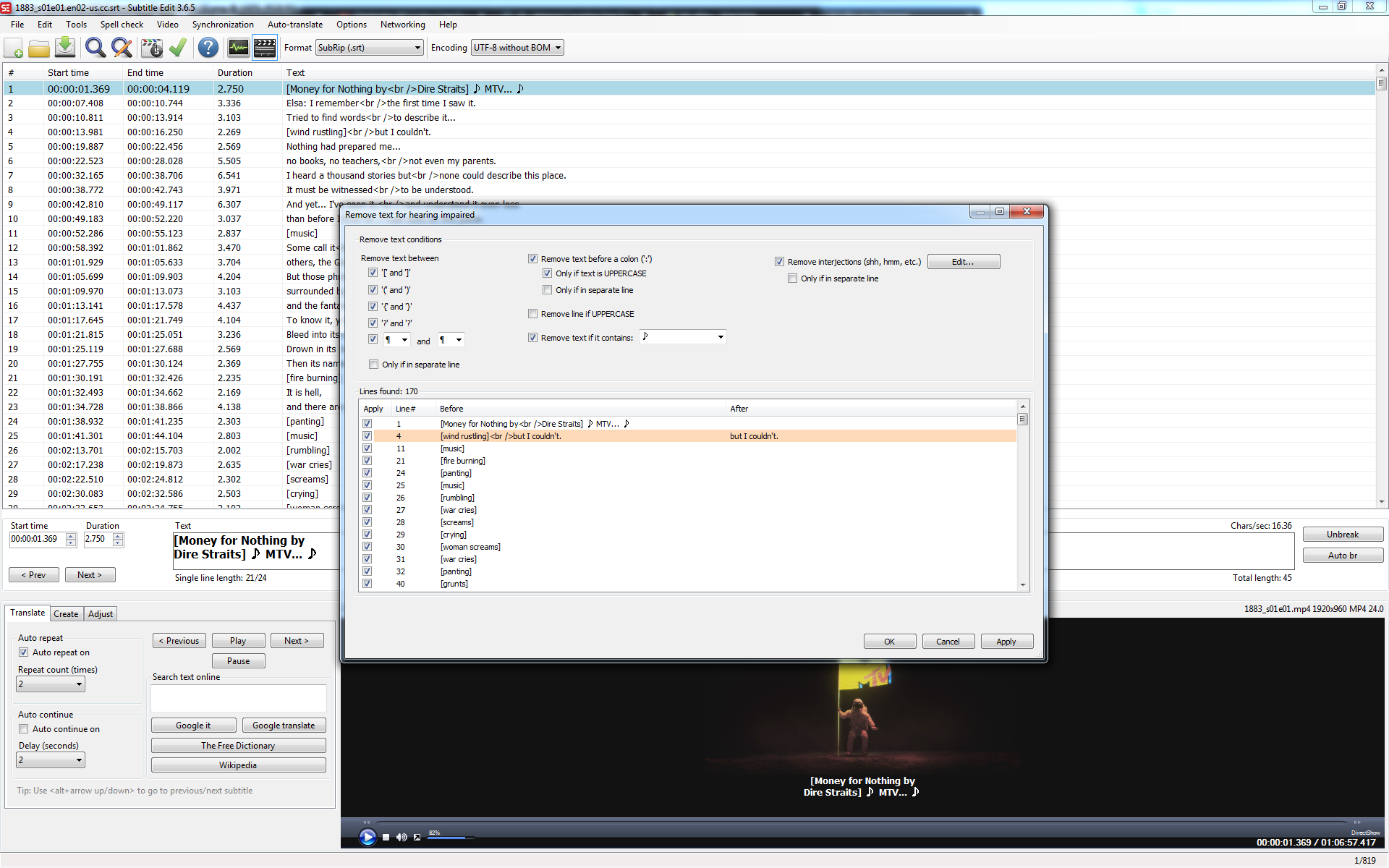Viewport: 1389px width, 868px height.
Task: Maximize the Remove text for hearing impaired dialog
Action: tap(1000, 211)
